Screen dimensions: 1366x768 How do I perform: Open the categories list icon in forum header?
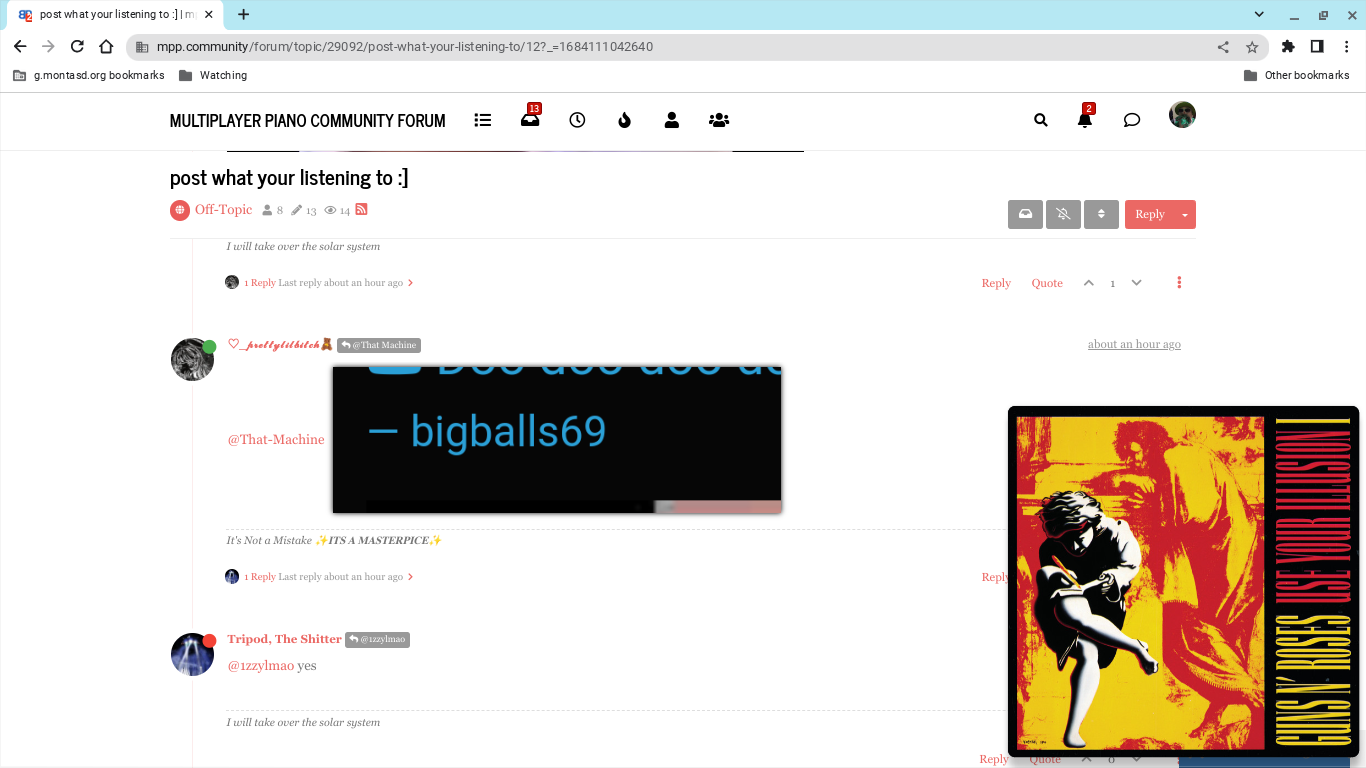coord(483,120)
